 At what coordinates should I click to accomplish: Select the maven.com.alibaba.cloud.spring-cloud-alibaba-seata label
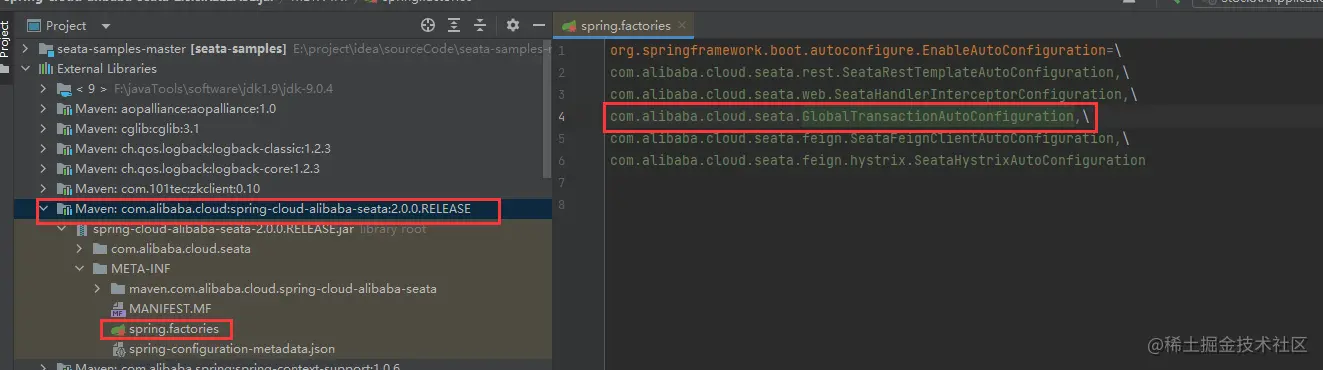[x=283, y=289]
